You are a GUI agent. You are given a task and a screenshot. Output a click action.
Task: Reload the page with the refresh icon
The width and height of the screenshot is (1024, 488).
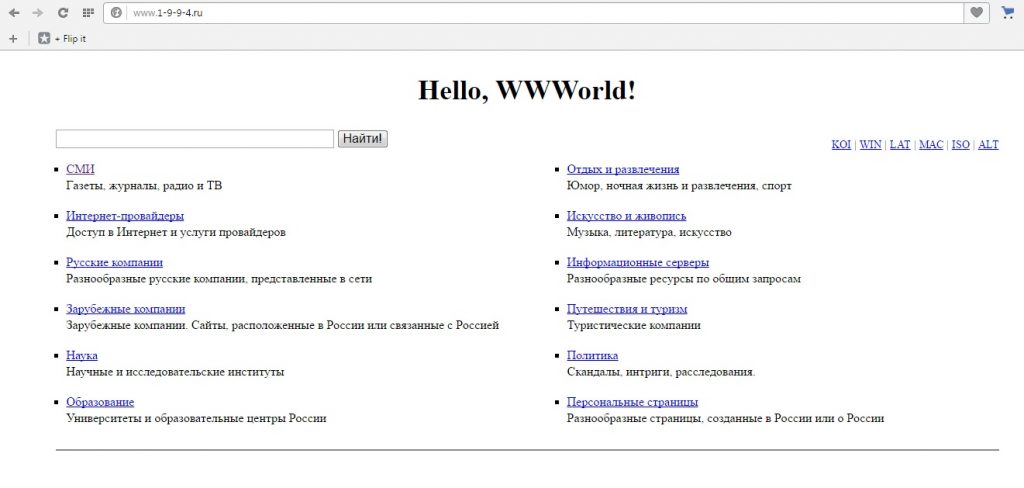(x=63, y=13)
